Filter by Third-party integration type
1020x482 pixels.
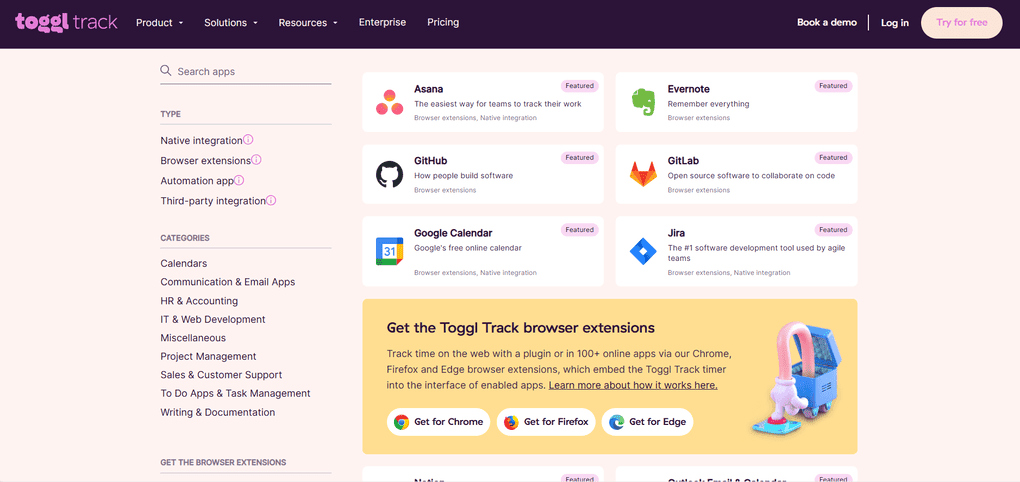pos(213,201)
